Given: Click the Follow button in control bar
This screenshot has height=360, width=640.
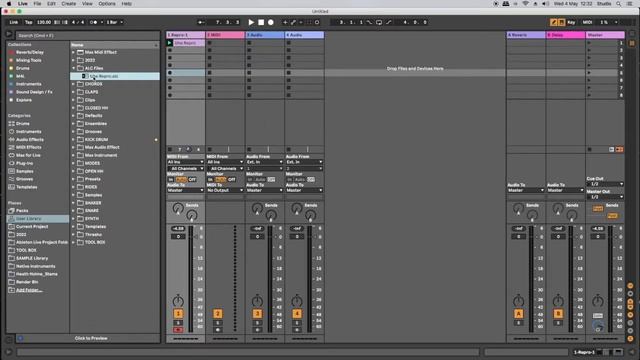Looking at the screenshot, I should [202, 22].
